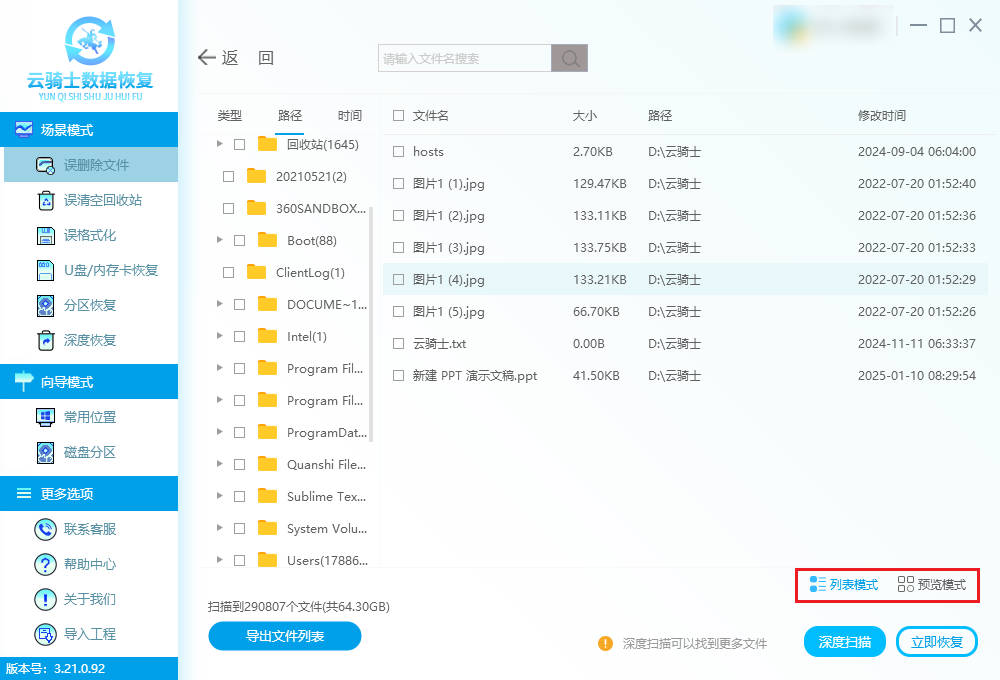
Task: Switch to 预览模式 preview view
Action: [x=932, y=585]
